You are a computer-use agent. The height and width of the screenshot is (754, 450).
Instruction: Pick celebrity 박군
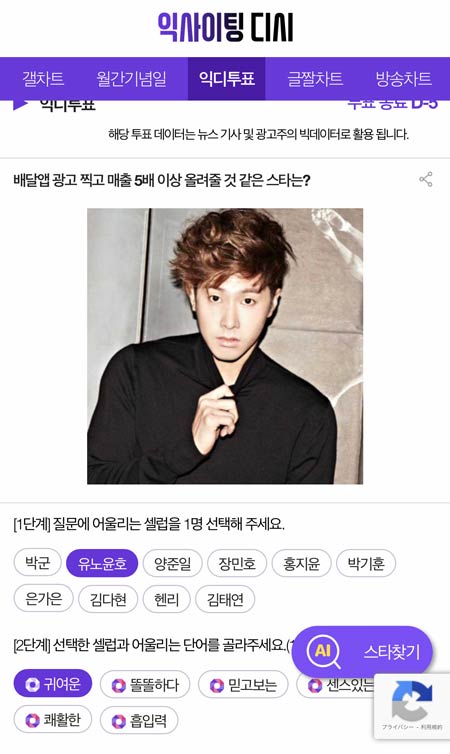[x=38, y=562]
